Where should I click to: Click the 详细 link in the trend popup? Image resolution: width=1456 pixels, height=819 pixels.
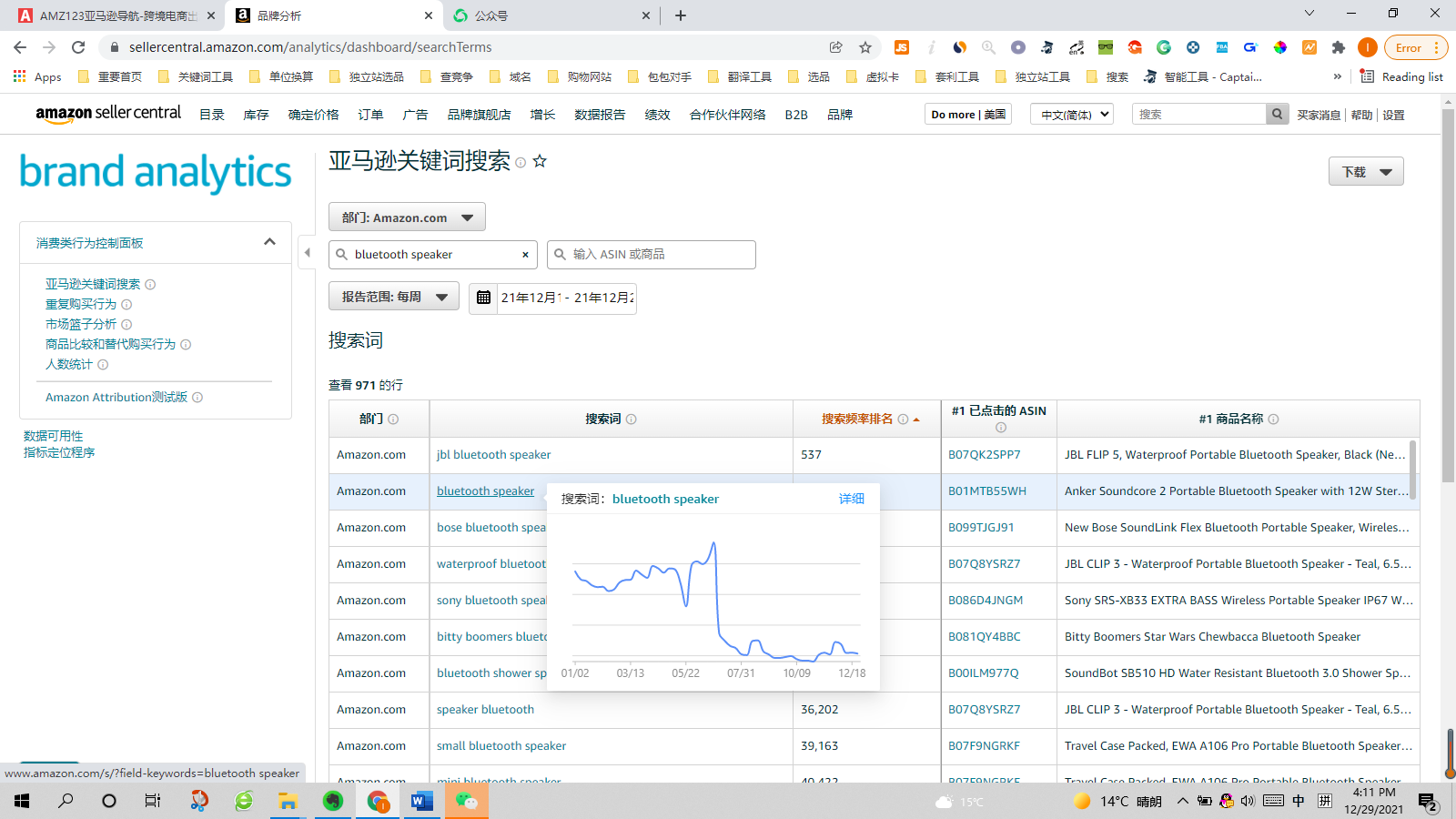click(x=852, y=498)
